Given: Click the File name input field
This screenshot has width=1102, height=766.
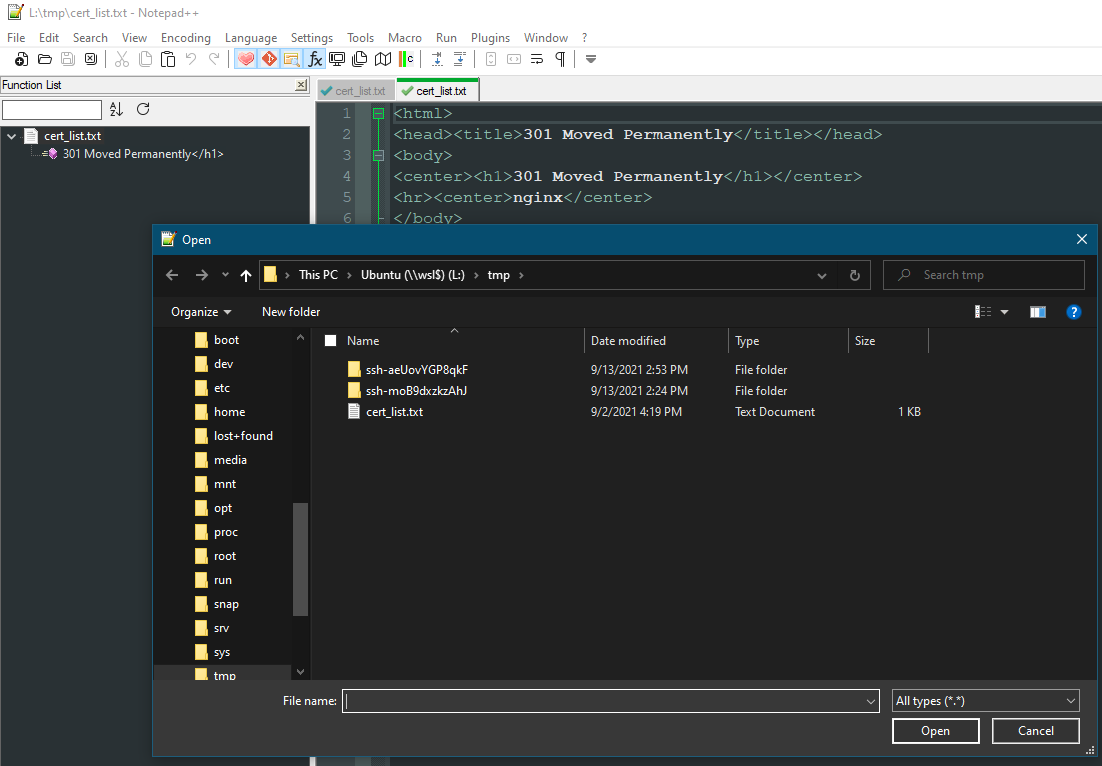Looking at the screenshot, I should [610, 701].
